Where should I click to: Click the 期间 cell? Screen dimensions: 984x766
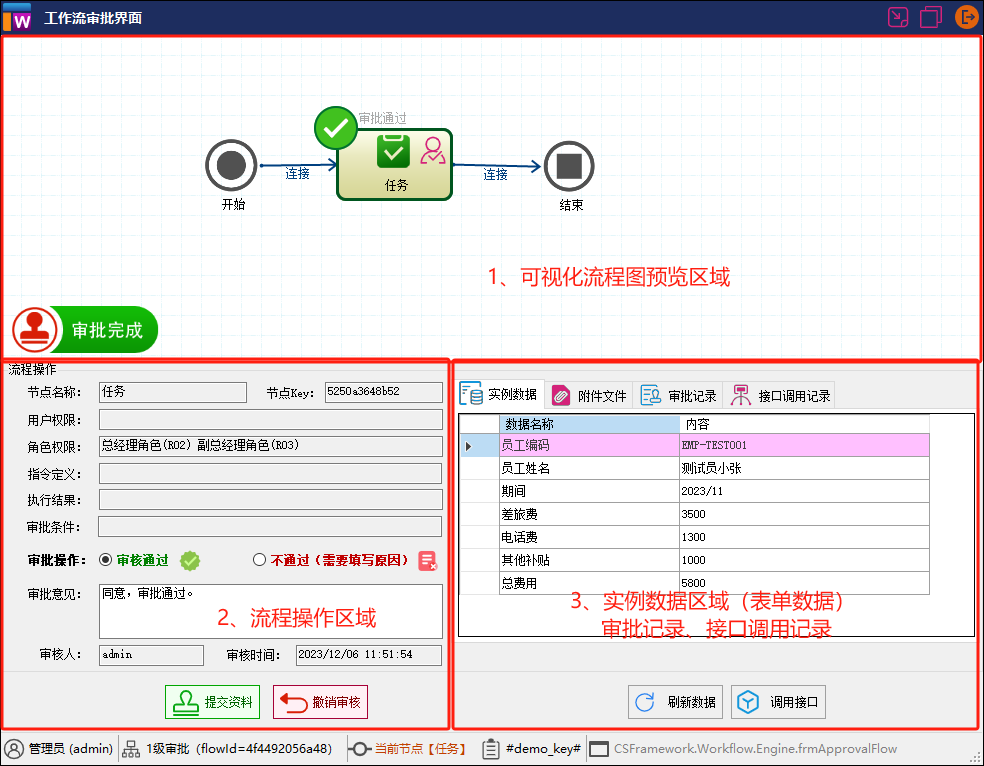point(589,491)
